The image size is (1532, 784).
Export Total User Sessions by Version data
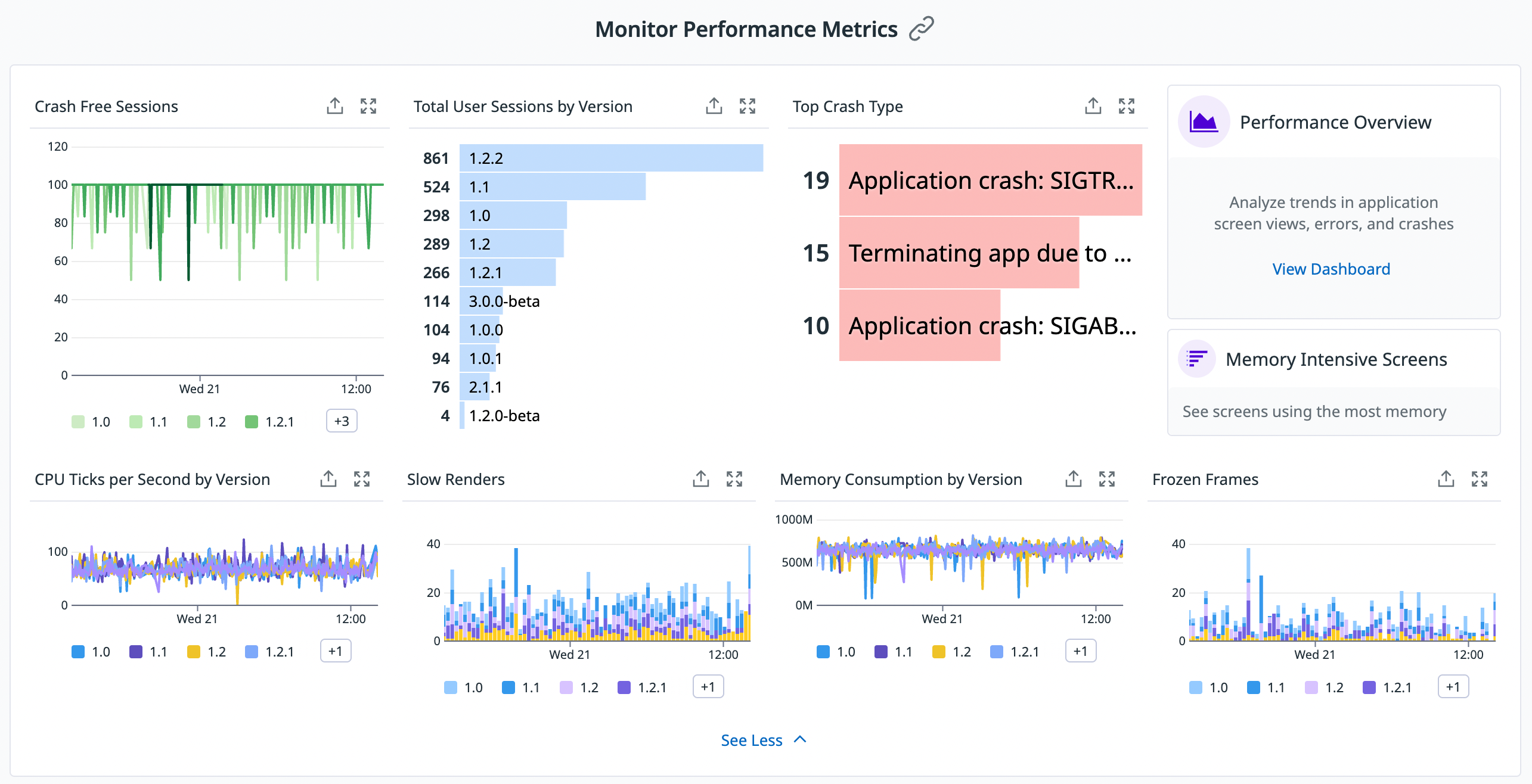tap(713, 105)
